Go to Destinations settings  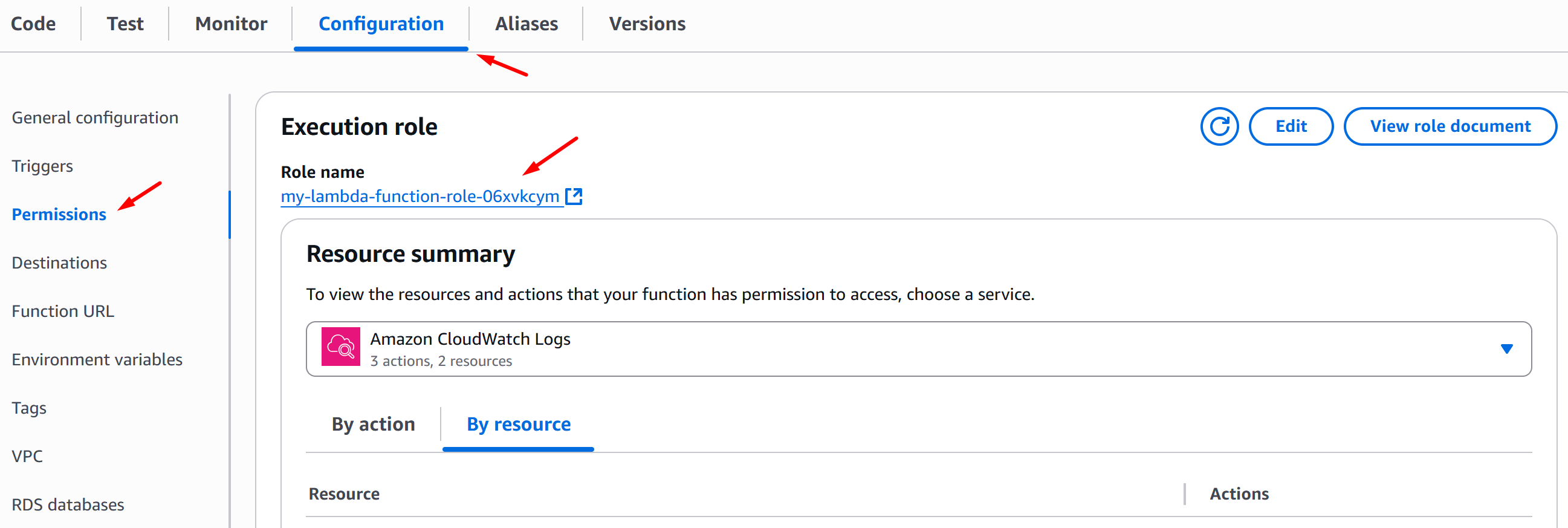59,263
